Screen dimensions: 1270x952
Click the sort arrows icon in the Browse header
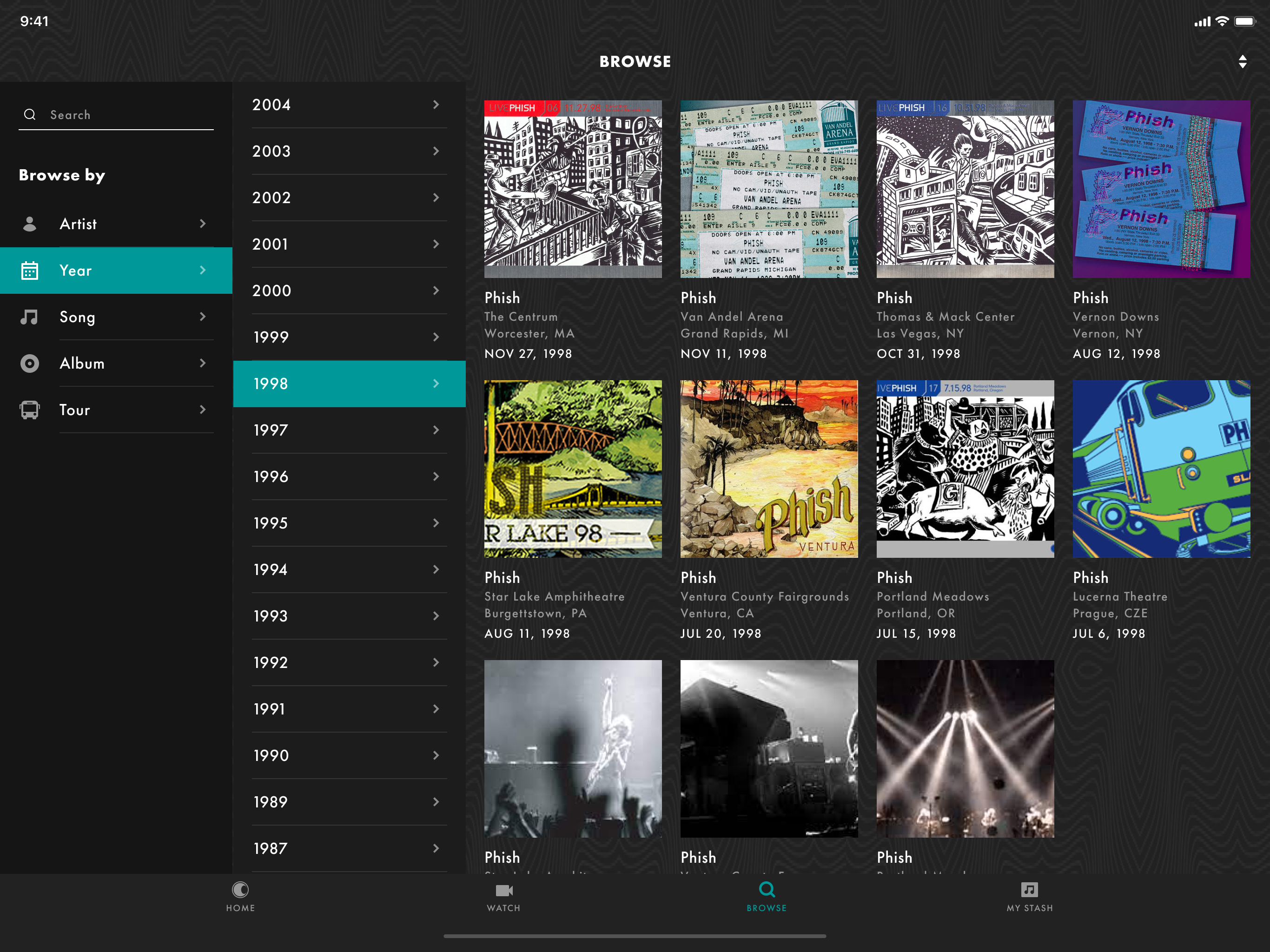tap(1242, 61)
